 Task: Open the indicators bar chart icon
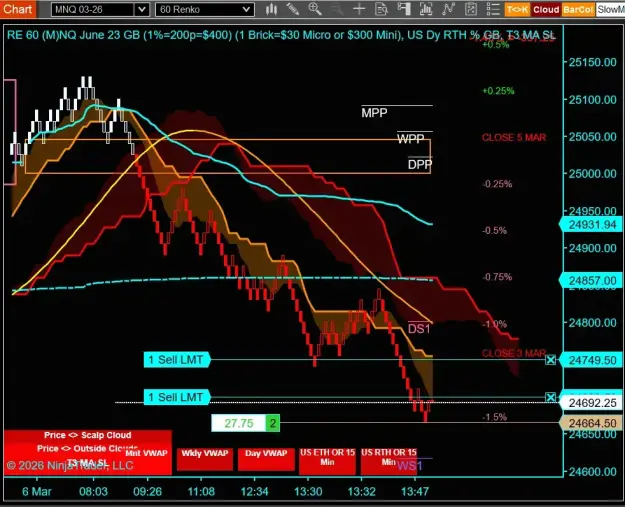point(426,9)
